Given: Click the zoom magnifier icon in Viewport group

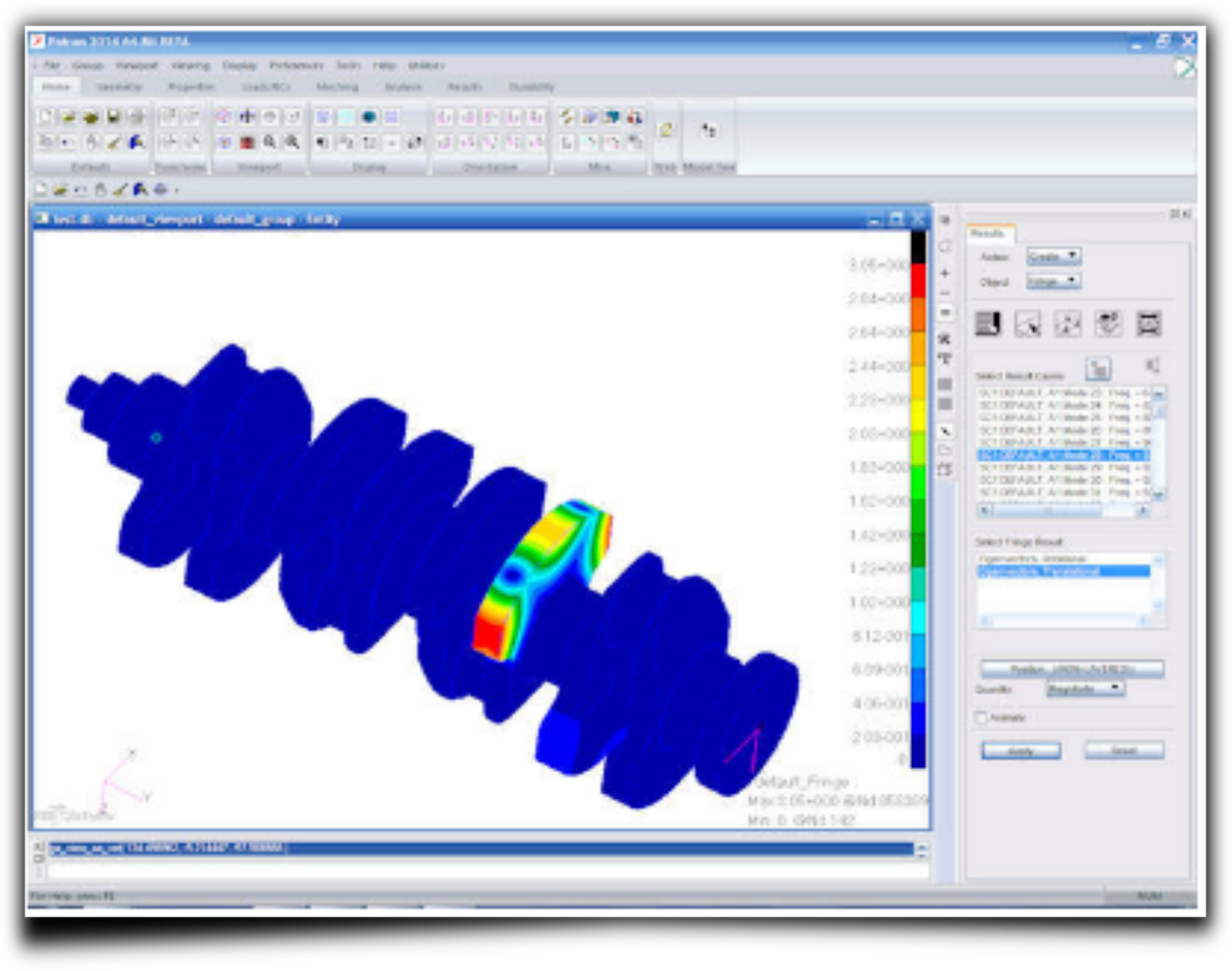Looking at the screenshot, I should pos(270,142).
